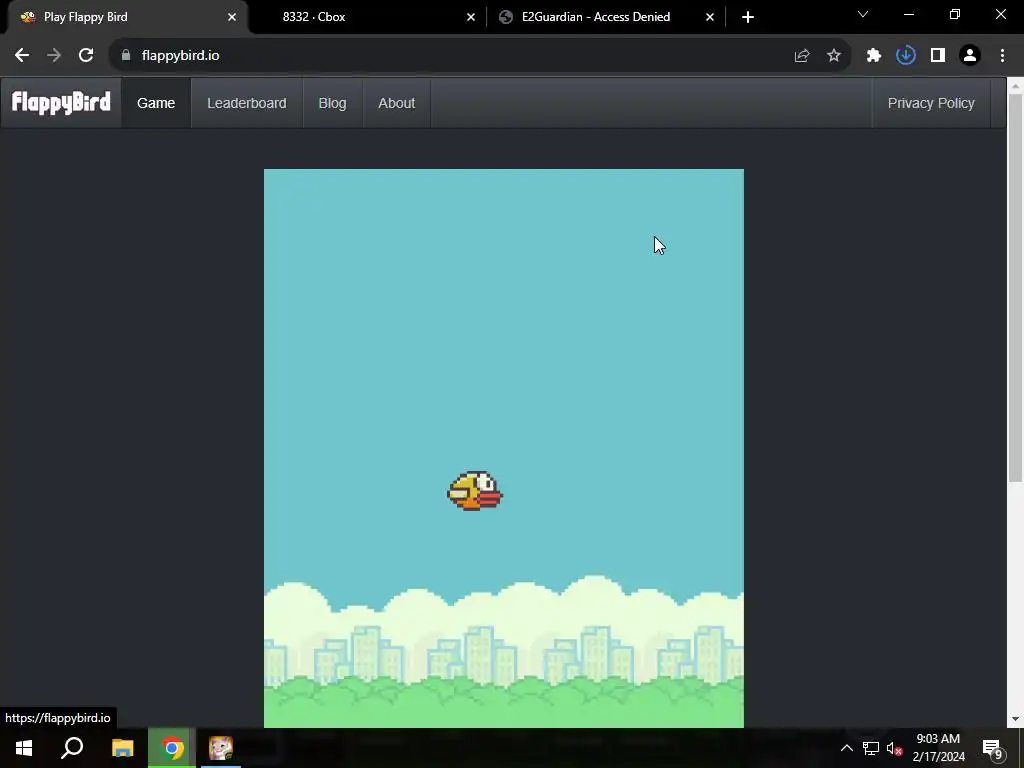The width and height of the screenshot is (1024, 768).
Task: Open File Explorer from taskbar
Action: pos(122,748)
